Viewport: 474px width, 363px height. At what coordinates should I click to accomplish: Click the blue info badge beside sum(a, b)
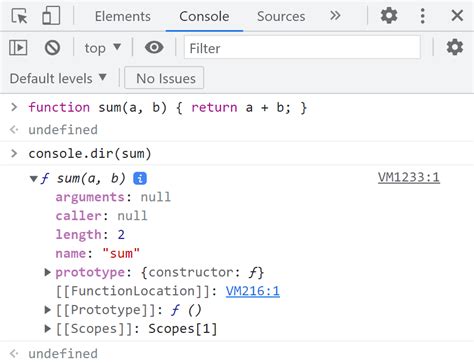[140, 179]
